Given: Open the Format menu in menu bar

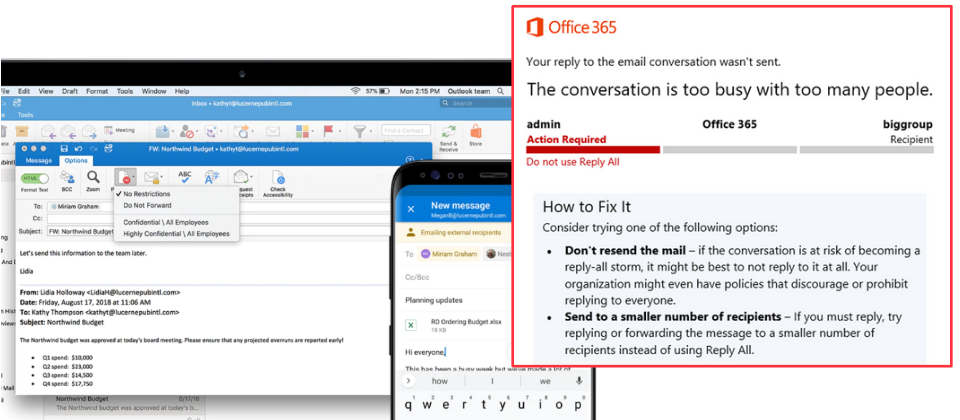Looking at the screenshot, I should [x=97, y=91].
